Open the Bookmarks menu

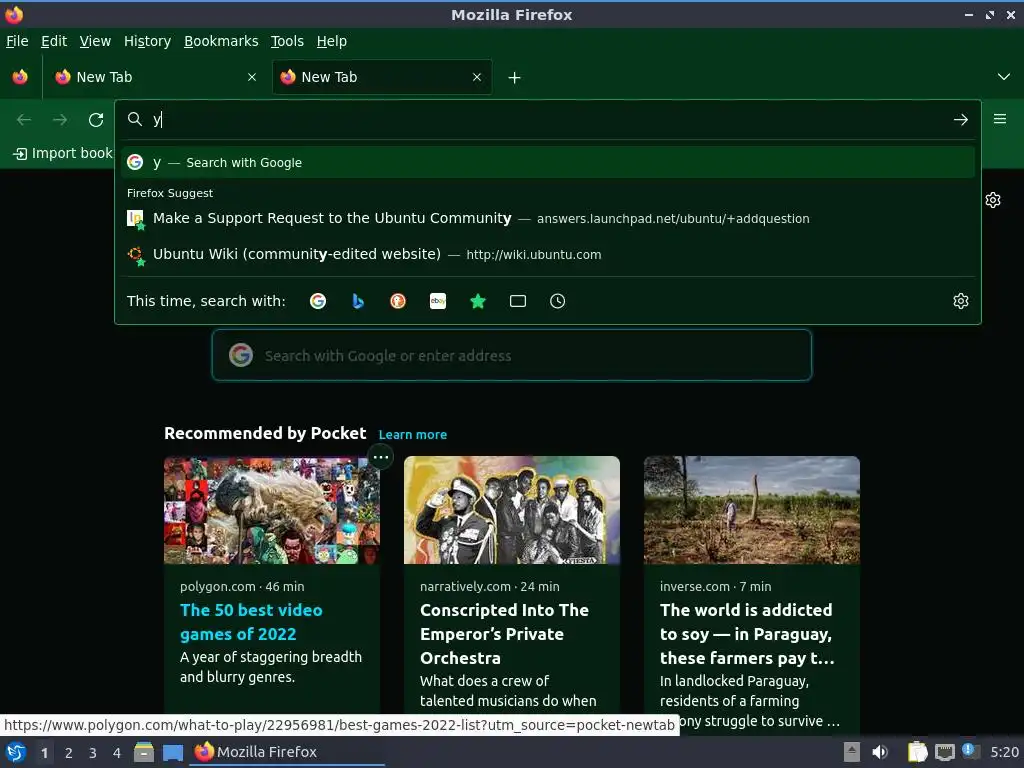click(221, 41)
